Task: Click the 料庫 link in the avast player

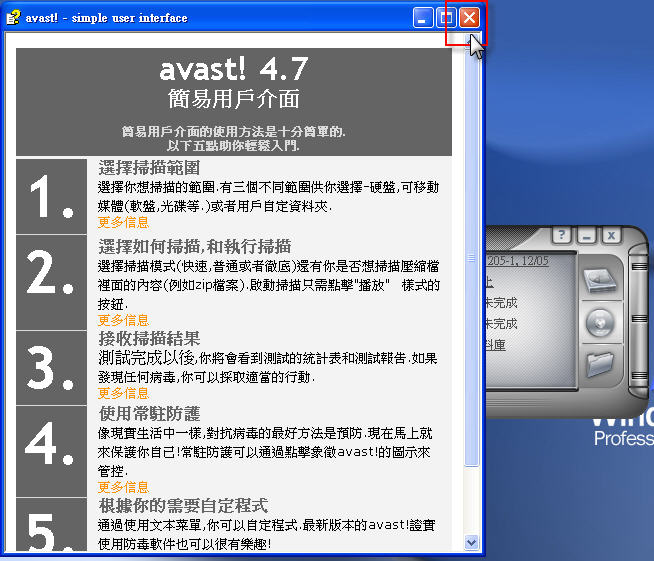Action: pos(496,345)
